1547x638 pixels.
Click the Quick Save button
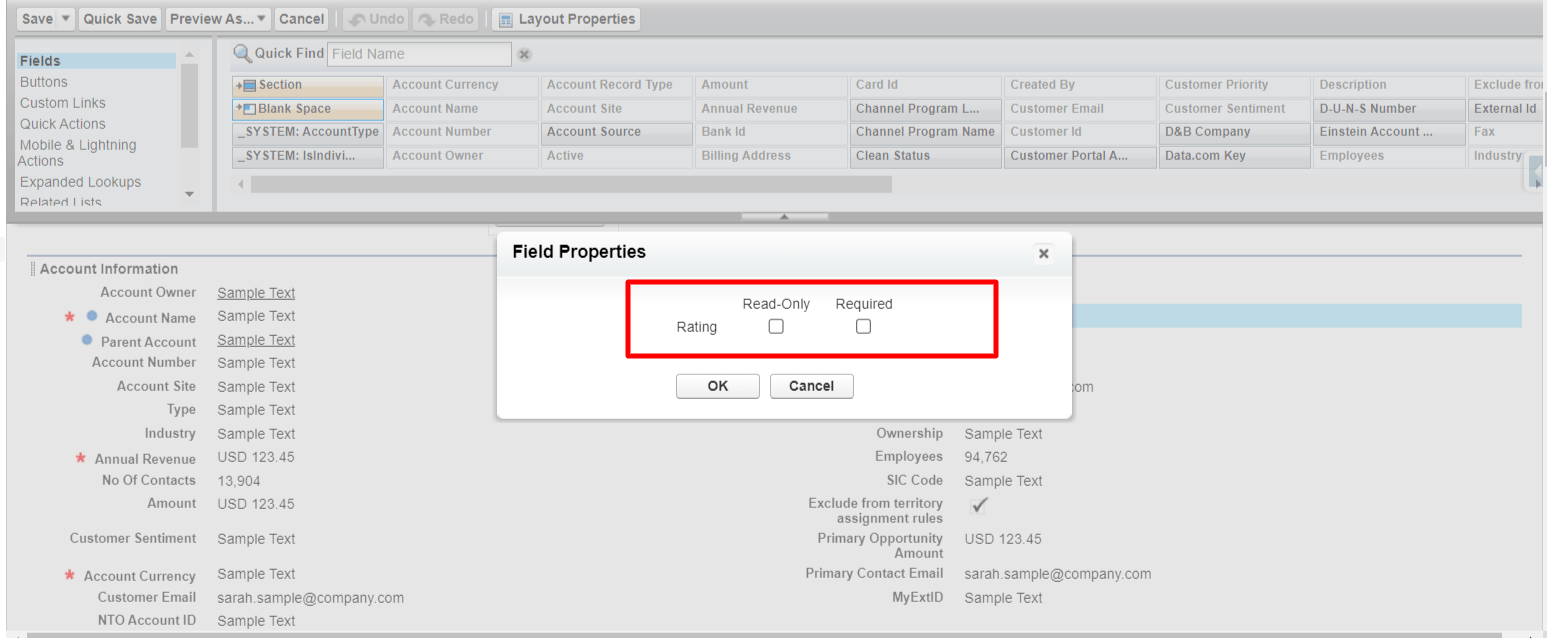(x=120, y=19)
